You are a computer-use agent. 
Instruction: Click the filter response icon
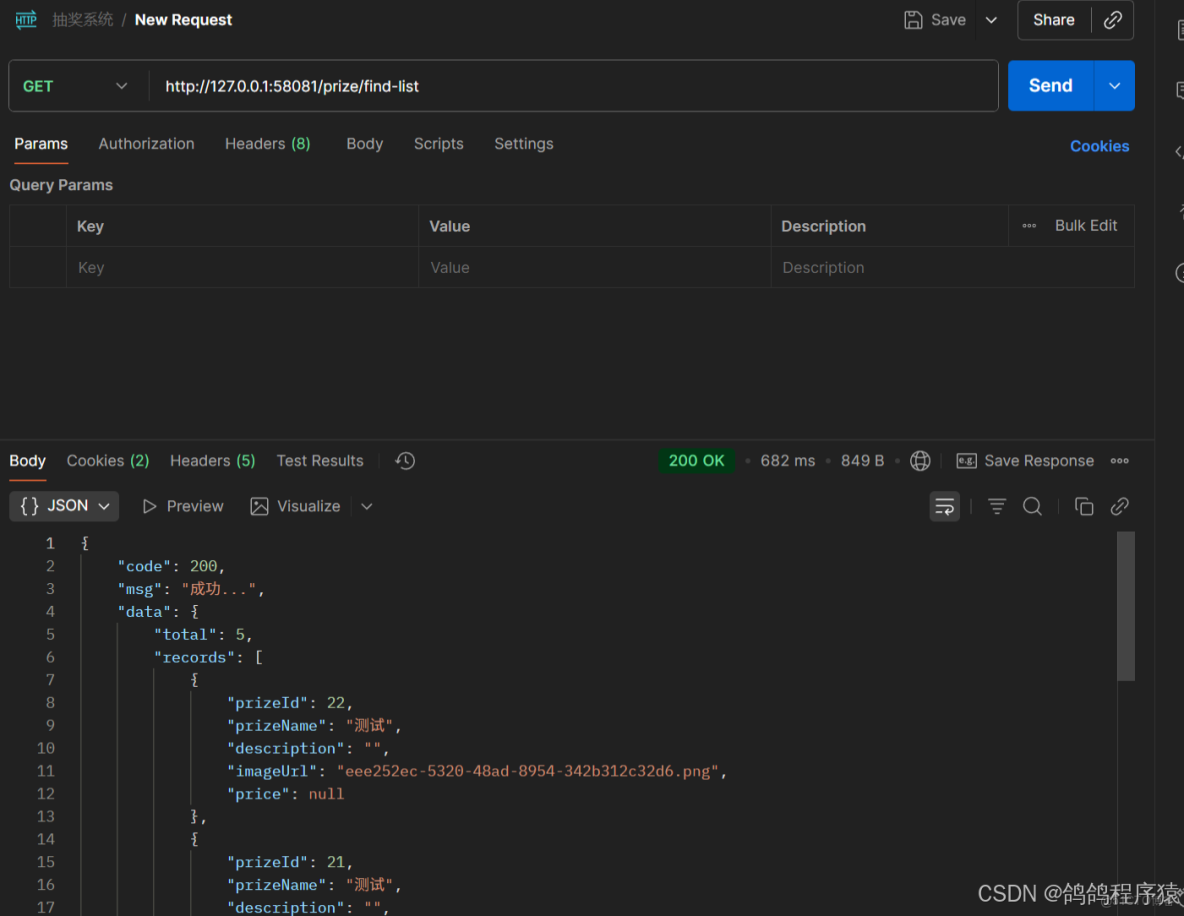coord(997,507)
